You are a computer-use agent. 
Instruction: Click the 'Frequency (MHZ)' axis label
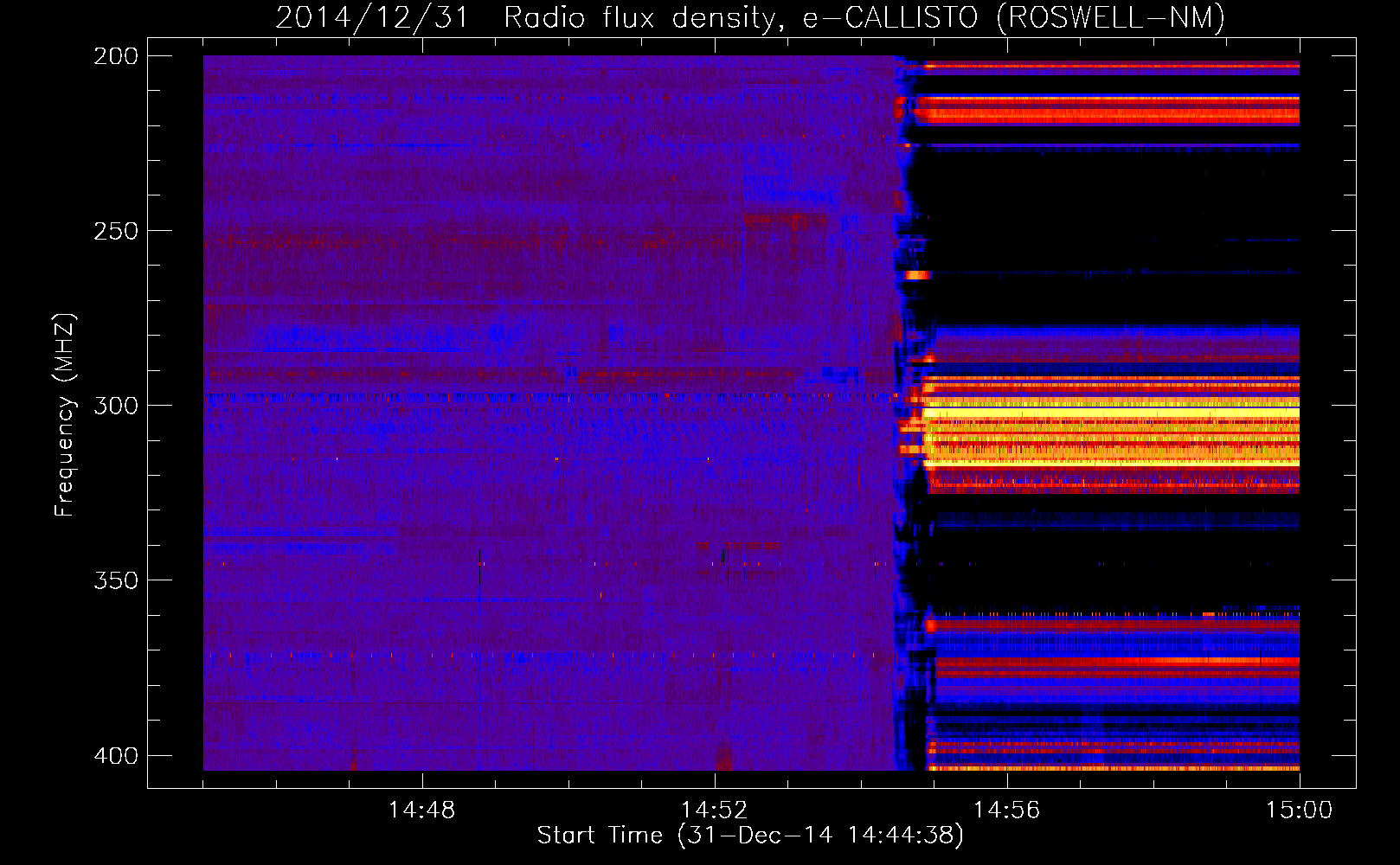[x=65, y=414]
